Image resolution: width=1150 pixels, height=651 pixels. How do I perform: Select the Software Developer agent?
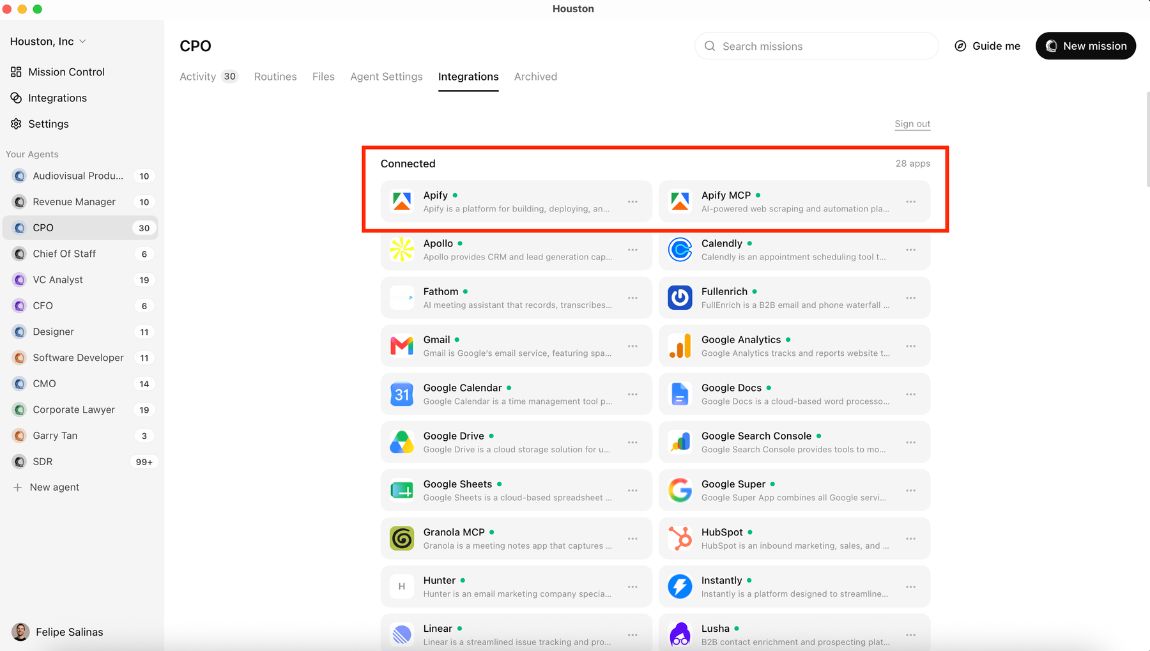[x=81, y=358]
